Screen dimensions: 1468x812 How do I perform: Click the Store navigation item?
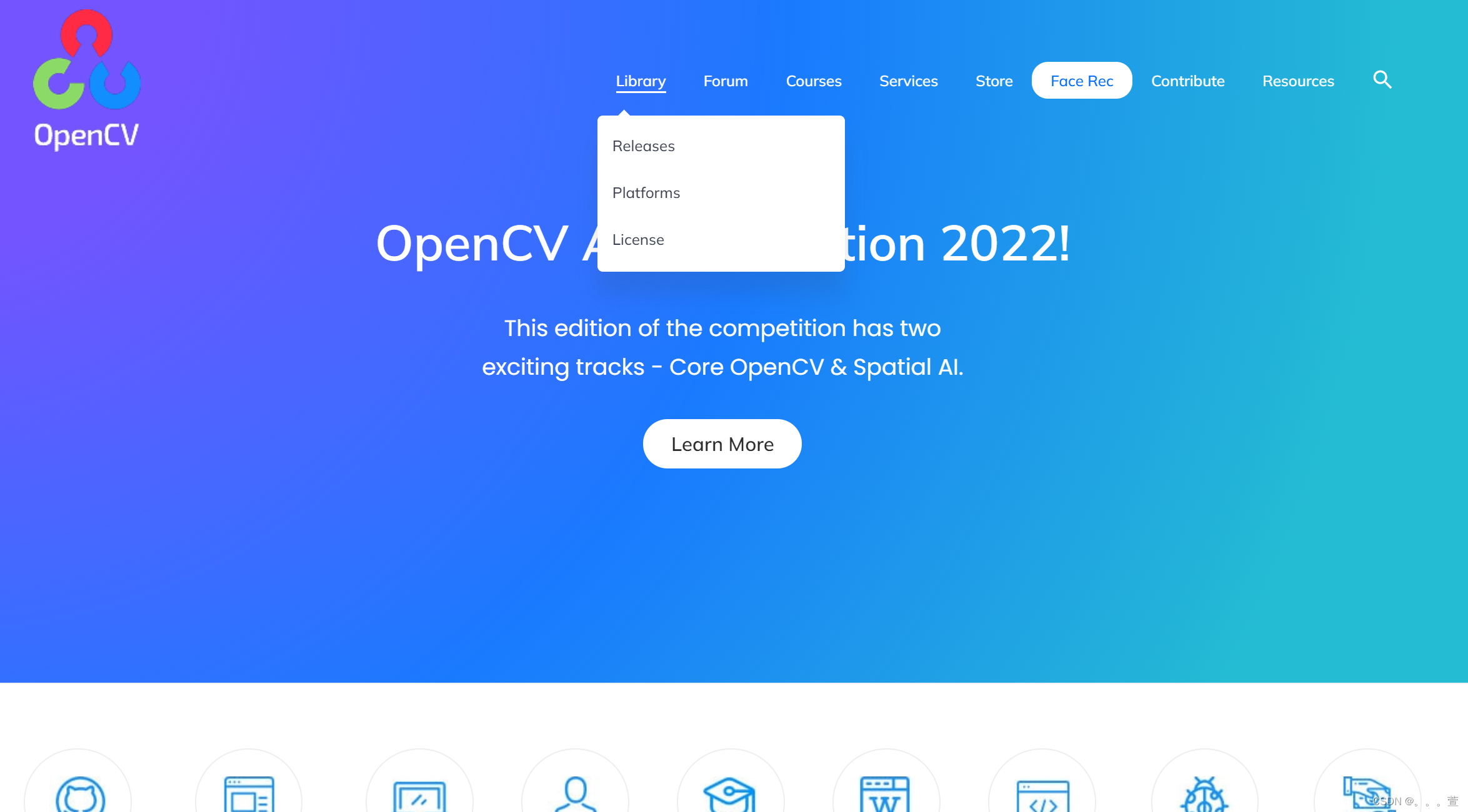point(994,80)
